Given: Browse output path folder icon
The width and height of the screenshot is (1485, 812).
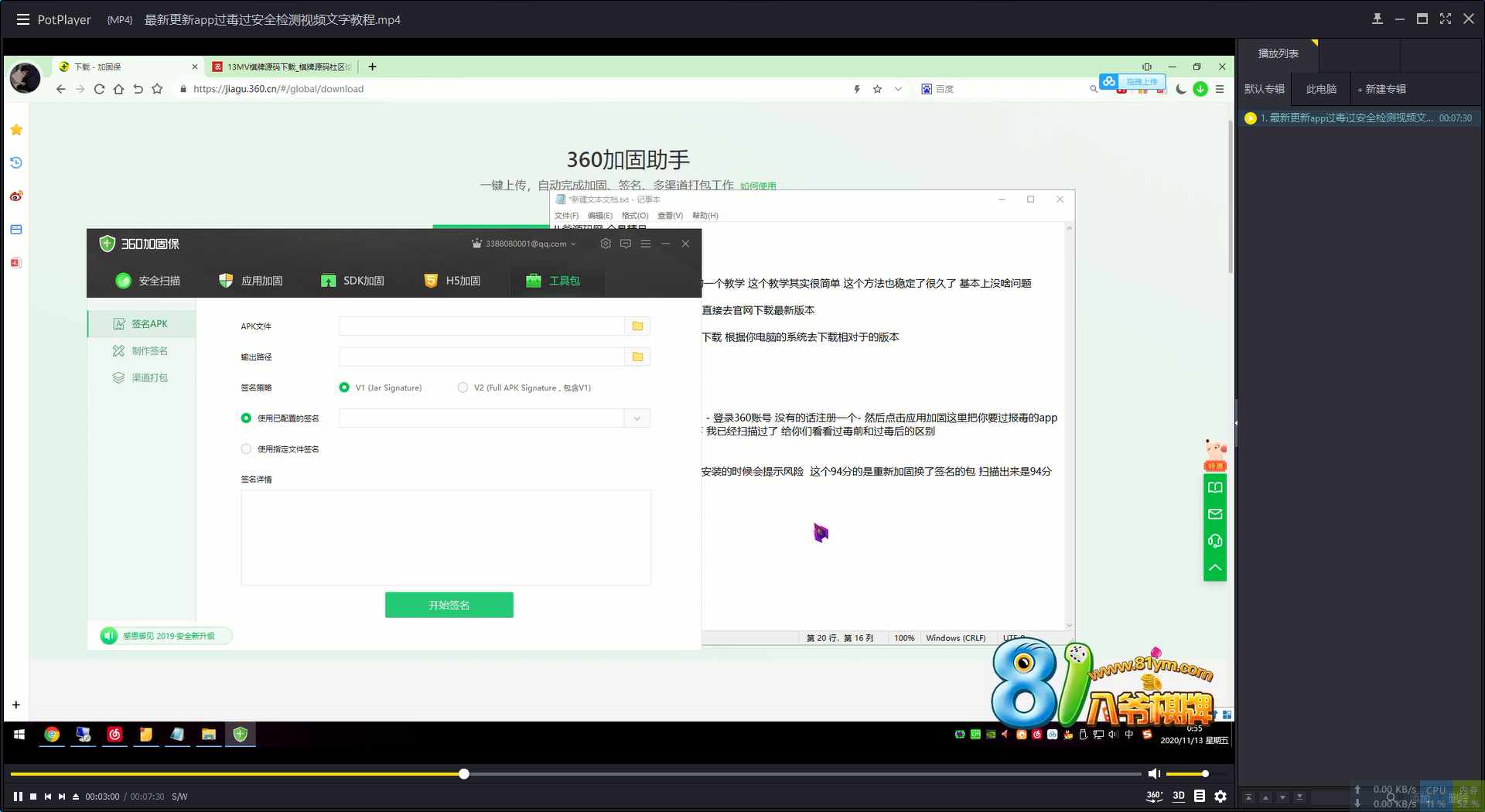Looking at the screenshot, I should (x=637, y=357).
